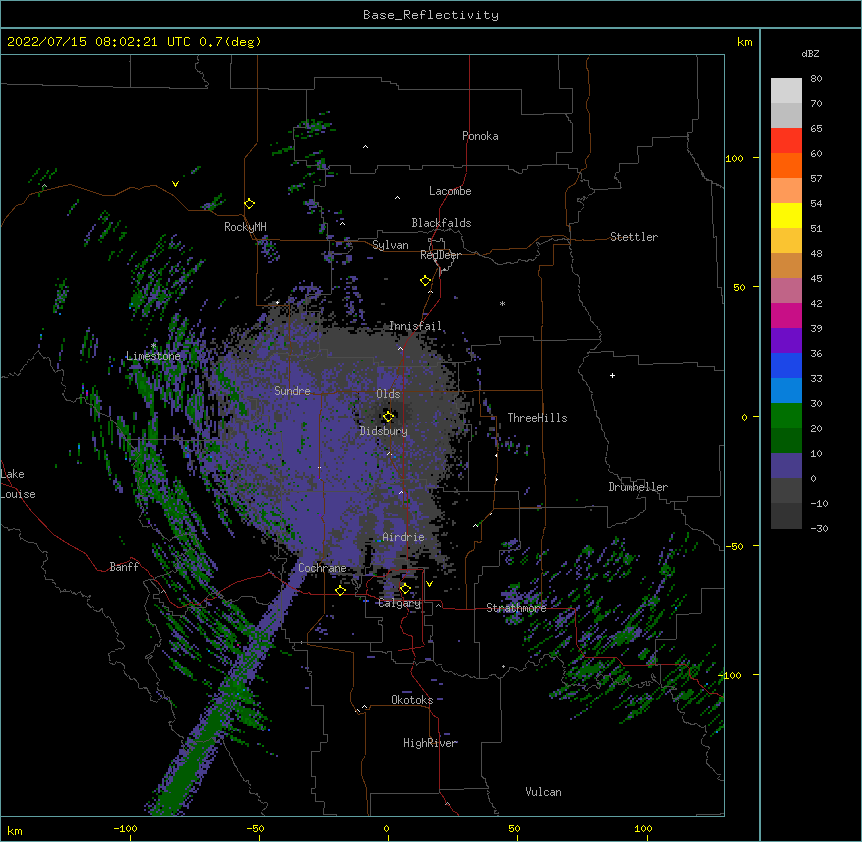Click the white asterisk marker east of Innisfail
This screenshot has width=862, height=842.
click(502, 303)
